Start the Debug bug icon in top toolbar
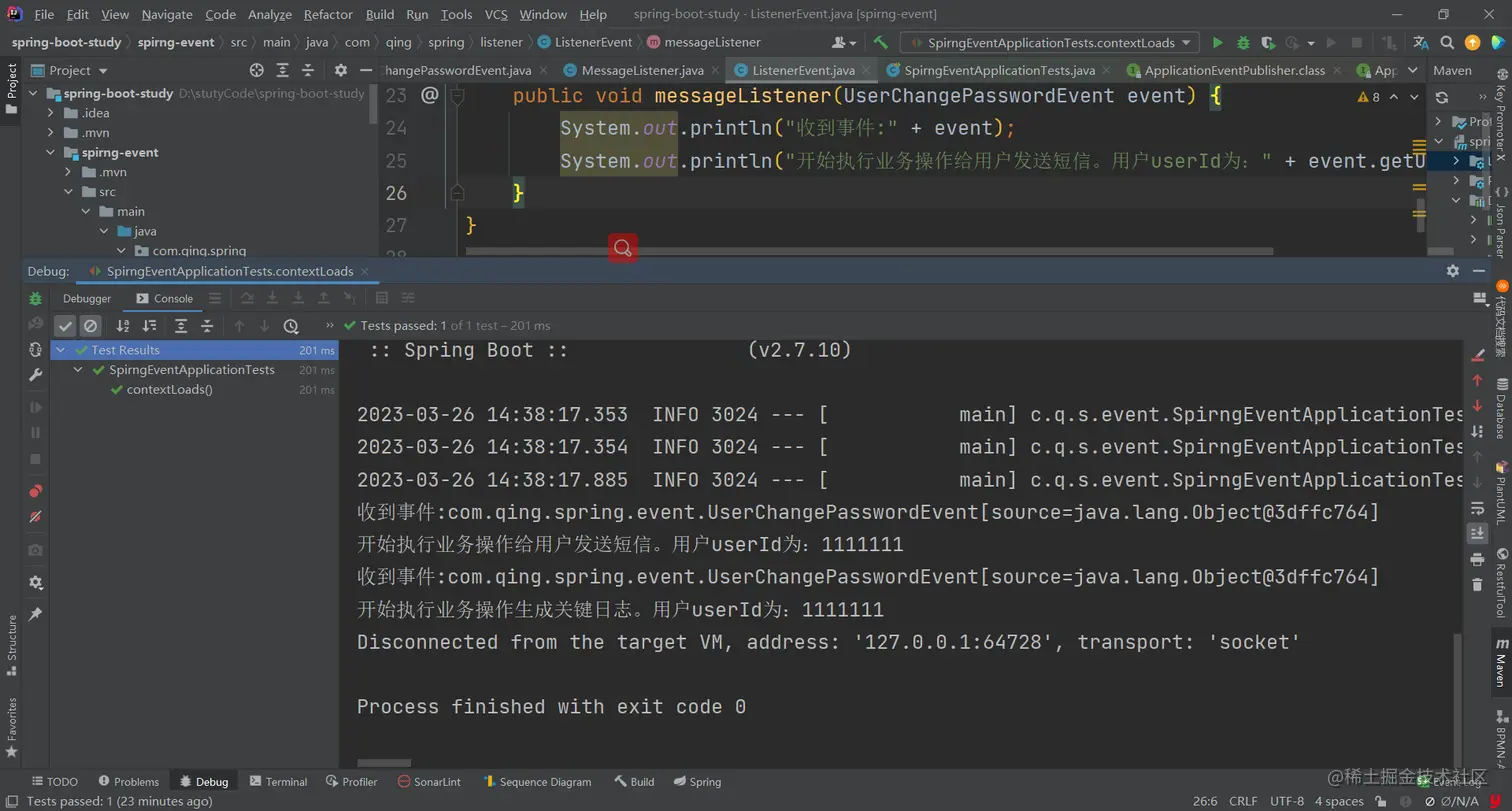Image resolution: width=1512 pixels, height=811 pixels. coord(1243,43)
